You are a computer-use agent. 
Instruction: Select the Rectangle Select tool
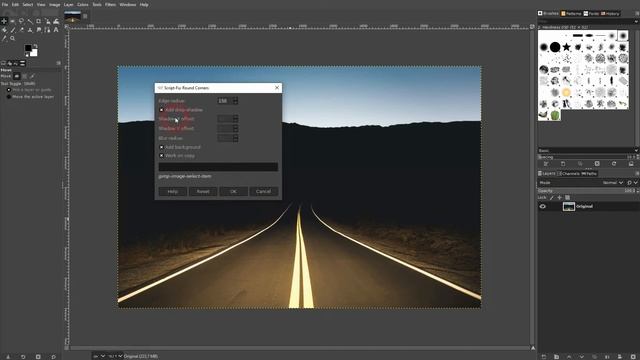coord(12,21)
